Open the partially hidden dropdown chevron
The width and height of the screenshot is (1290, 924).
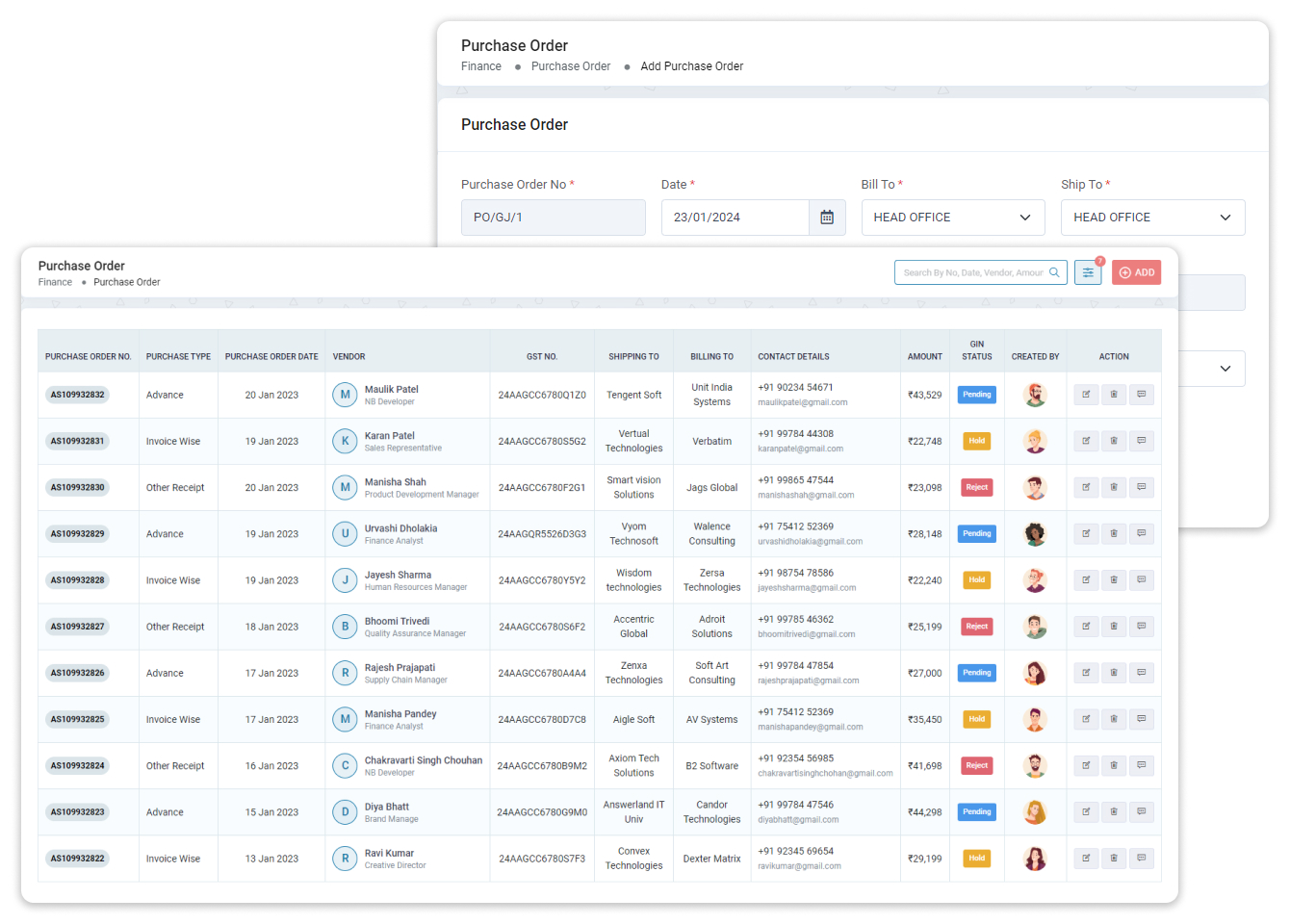coord(1225,369)
